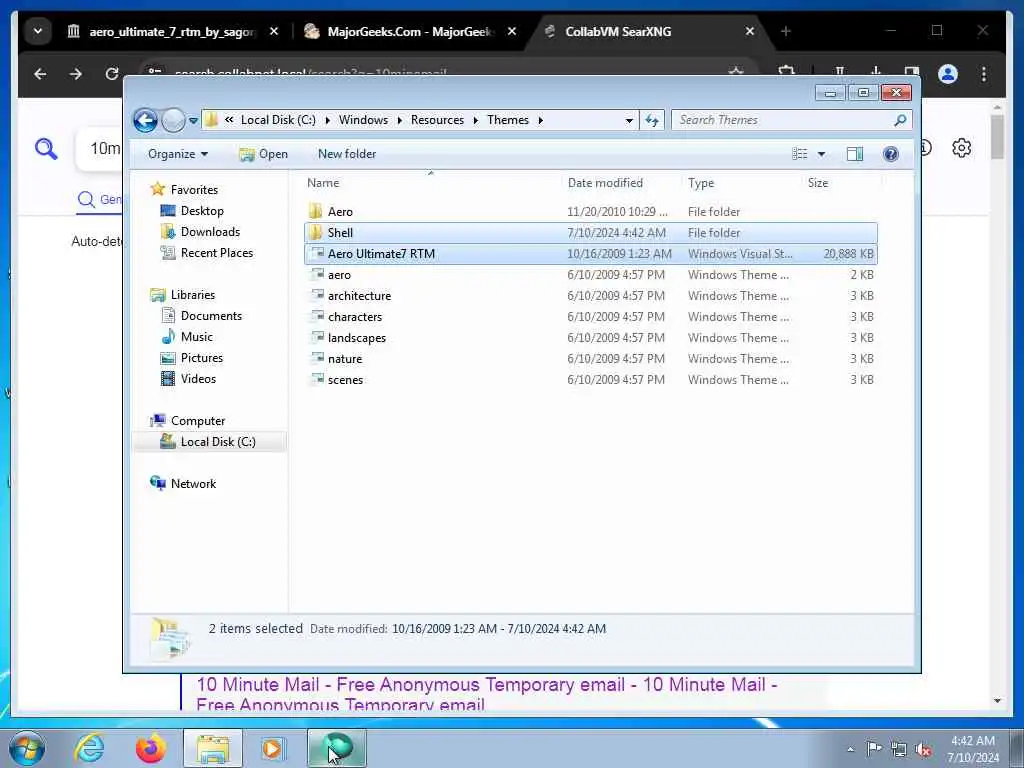Open the Organize menu
Image resolution: width=1024 pixels, height=768 pixels.
178,154
